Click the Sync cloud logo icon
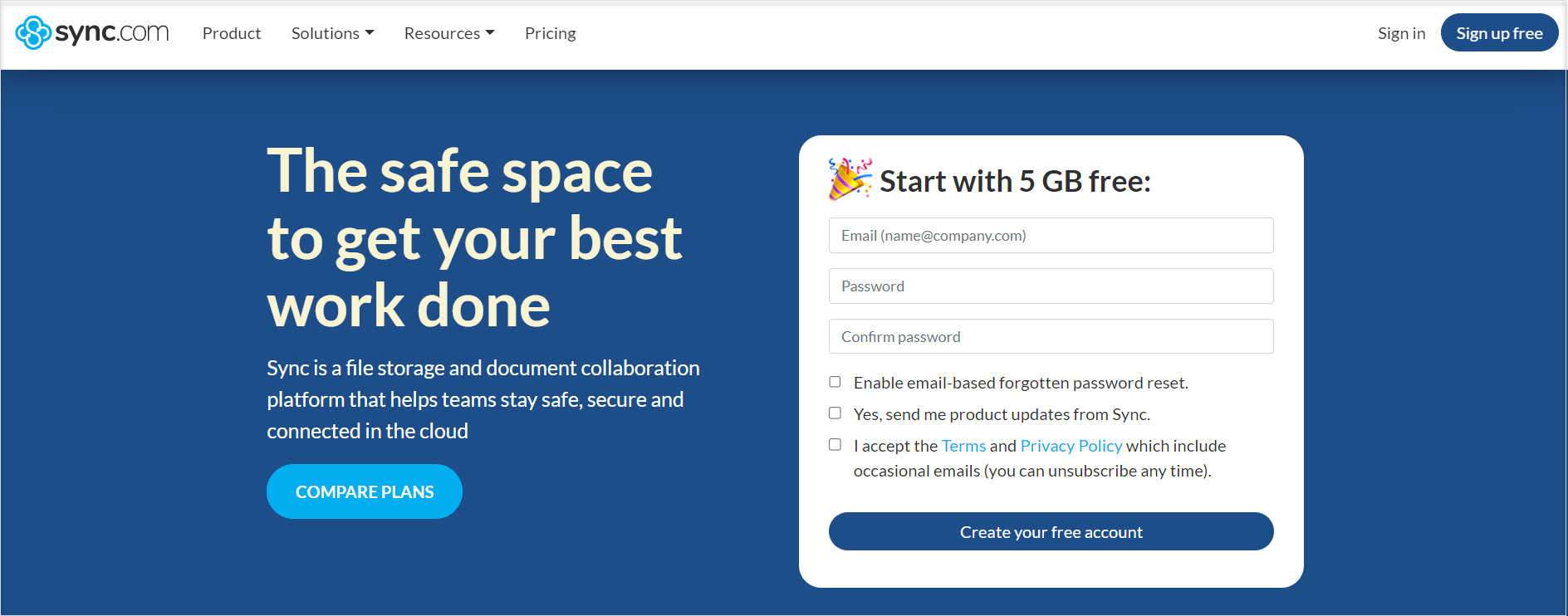 pos(33,33)
